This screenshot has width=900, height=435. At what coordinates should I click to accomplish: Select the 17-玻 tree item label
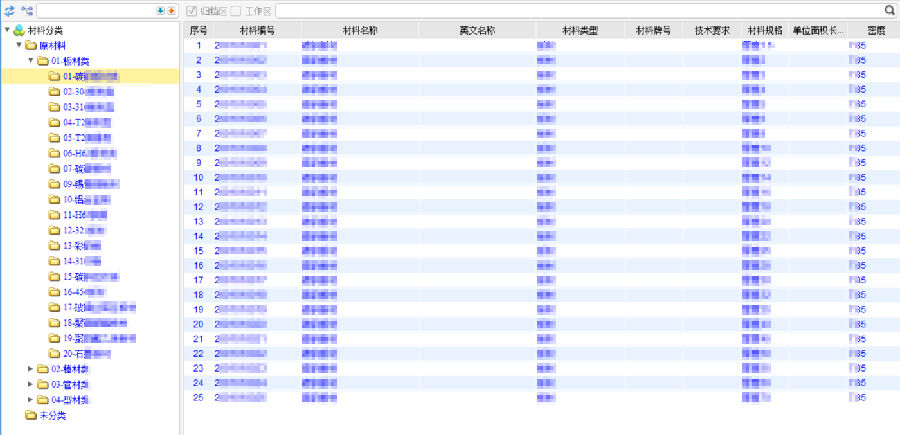tap(99, 307)
